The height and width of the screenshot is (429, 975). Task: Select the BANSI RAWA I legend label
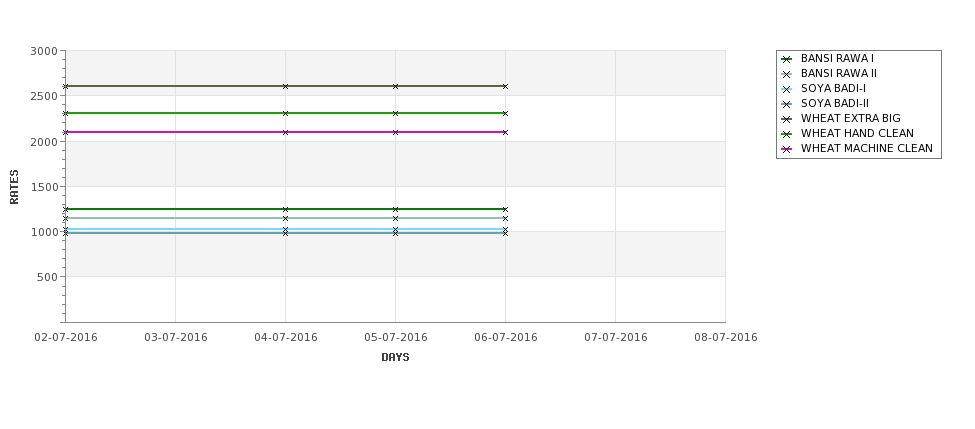[837, 58]
